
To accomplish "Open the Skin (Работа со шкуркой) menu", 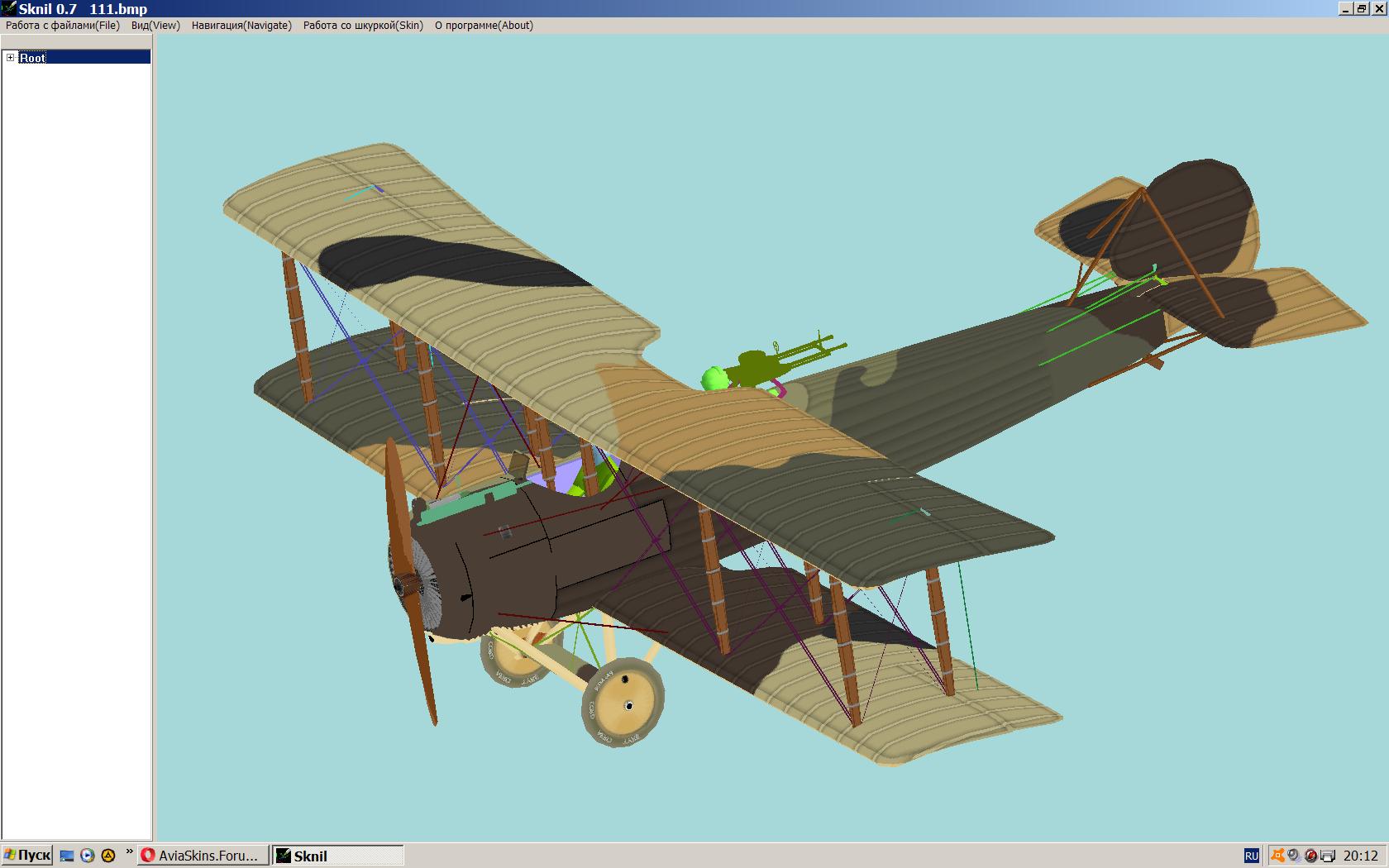I will coord(363,26).
